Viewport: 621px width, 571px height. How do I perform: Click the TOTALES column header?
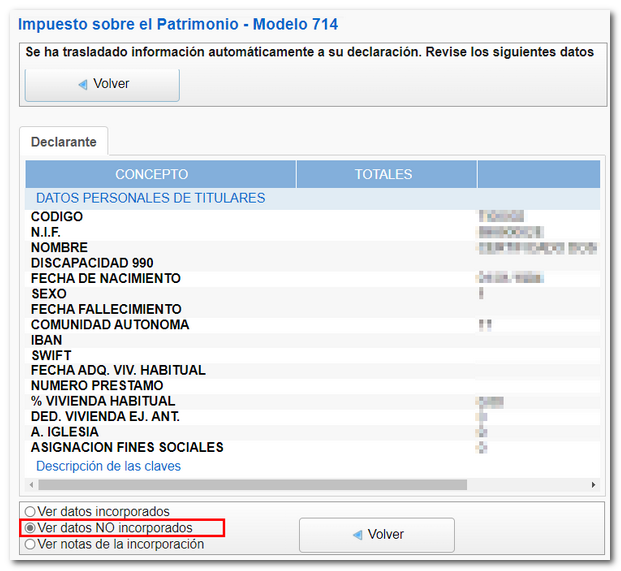coord(383,174)
